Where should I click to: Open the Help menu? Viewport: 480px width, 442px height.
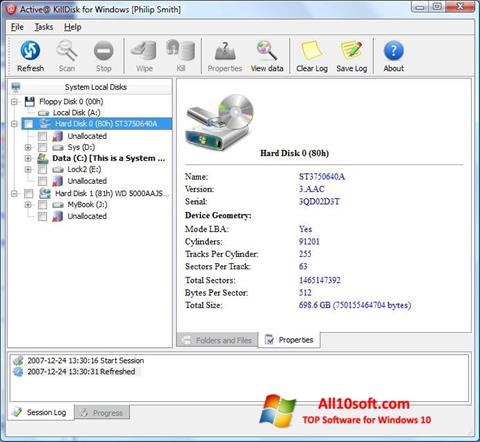73,27
